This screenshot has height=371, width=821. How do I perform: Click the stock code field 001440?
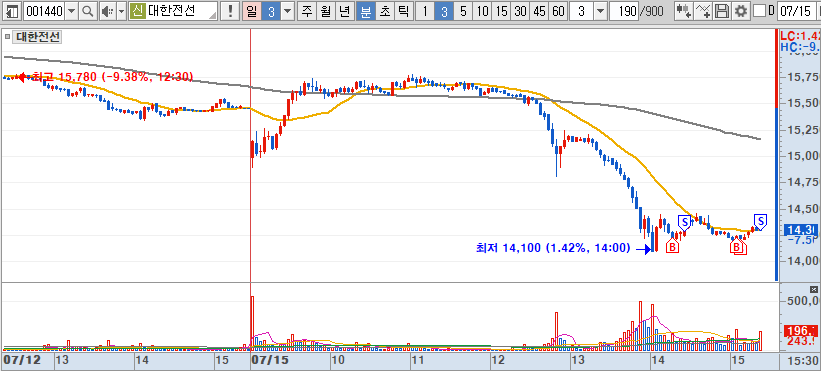(x=44, y=11)
